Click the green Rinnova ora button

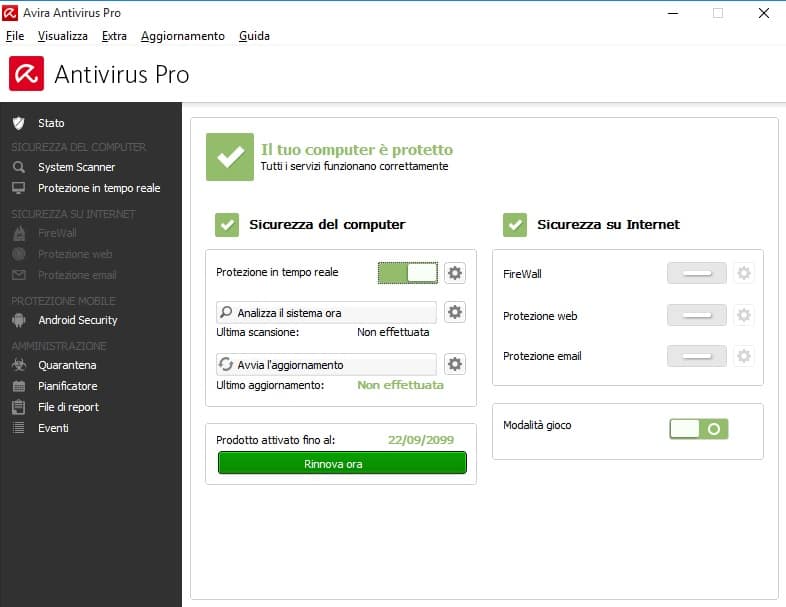[342, 463]
